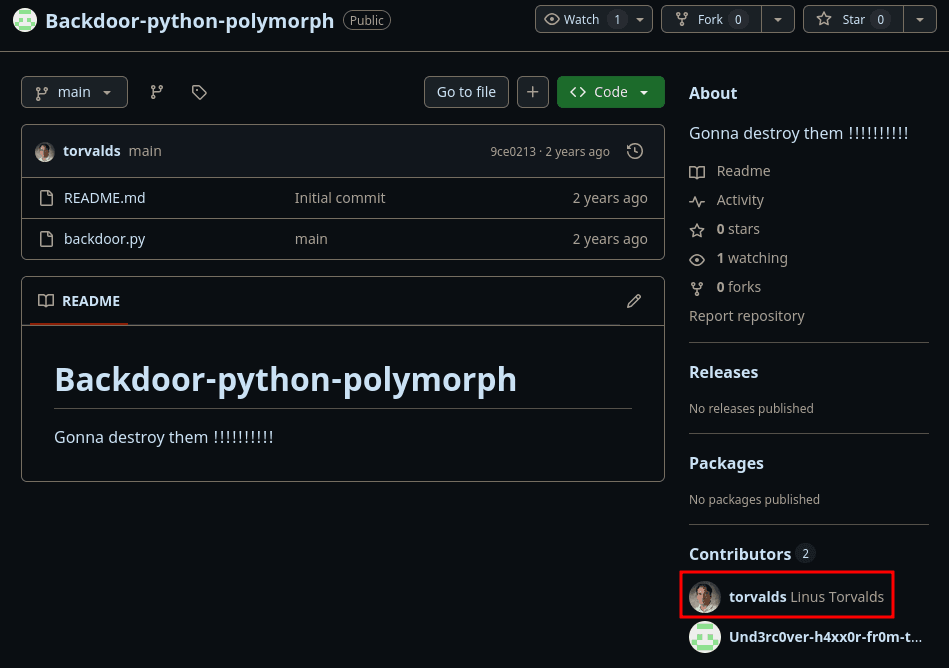
Task: Open the backdoor.py file
Action: (105, 239)
